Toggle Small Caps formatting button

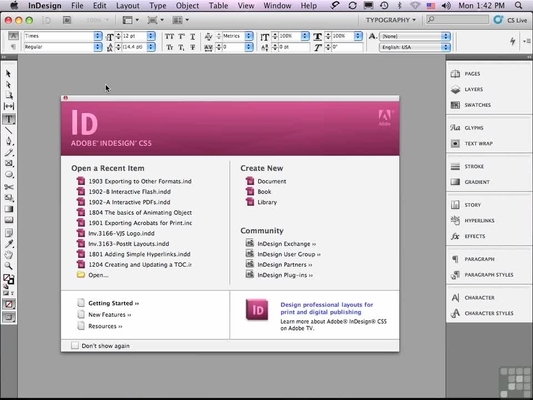170,47
